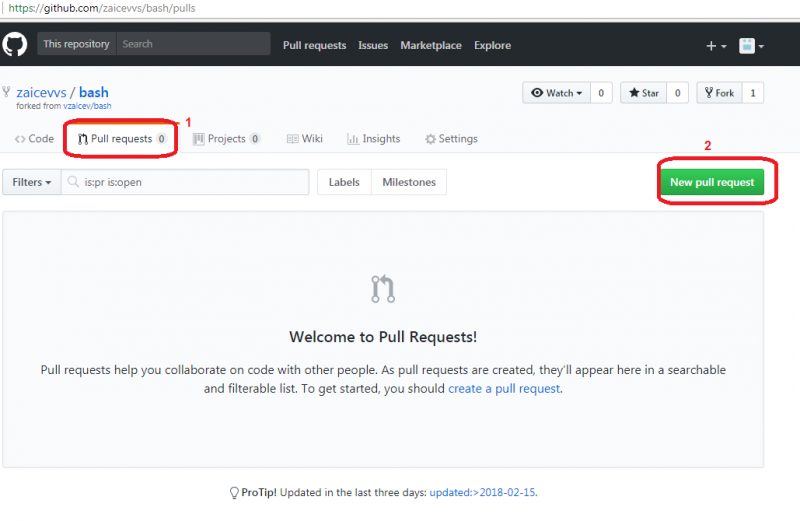The image size is (800, 521).
Task: Star the bash repository
Action: [x=643, y=93]
